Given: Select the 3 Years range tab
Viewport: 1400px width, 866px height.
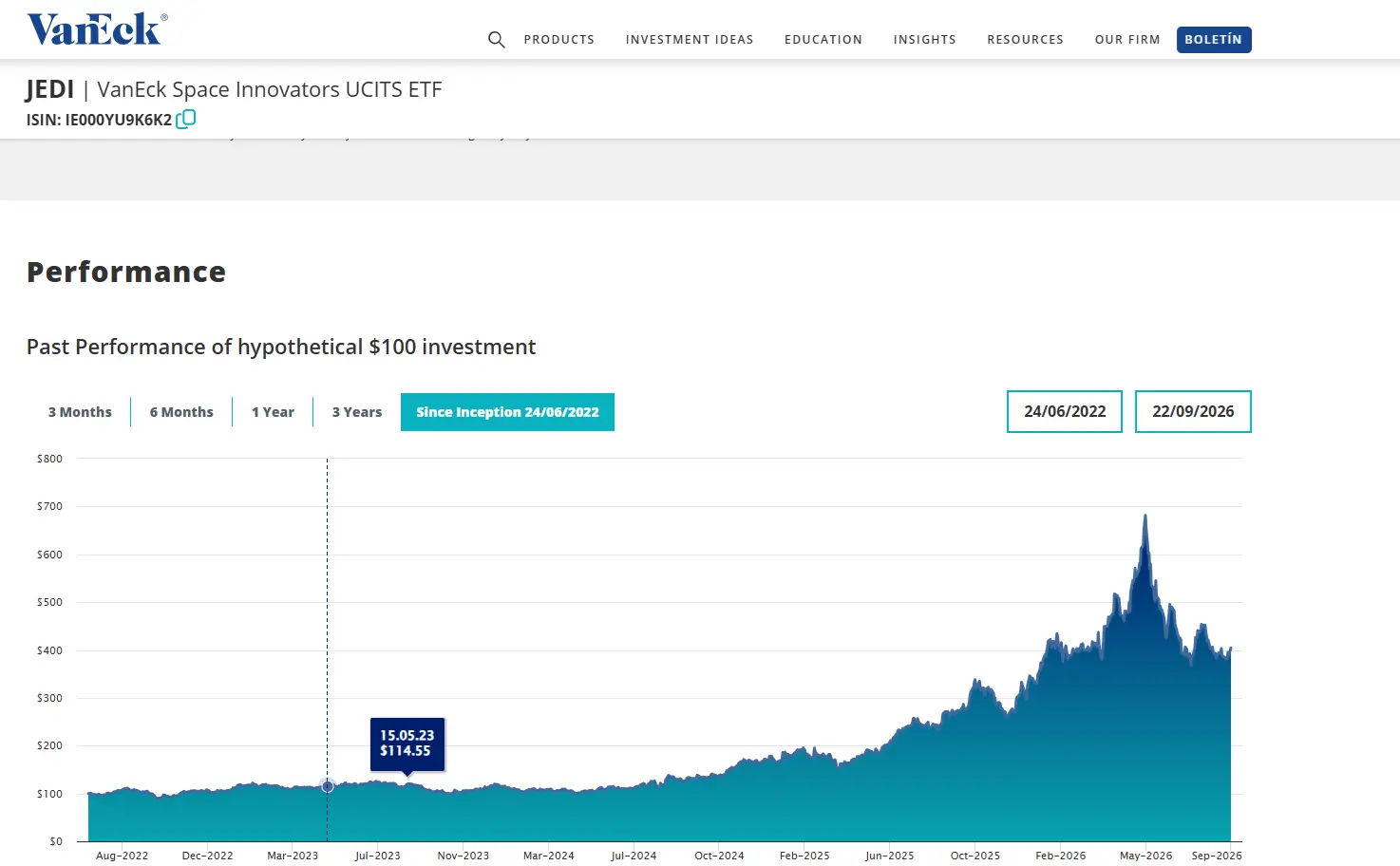Looking at the screenshot, I should (x=357, y=412).
